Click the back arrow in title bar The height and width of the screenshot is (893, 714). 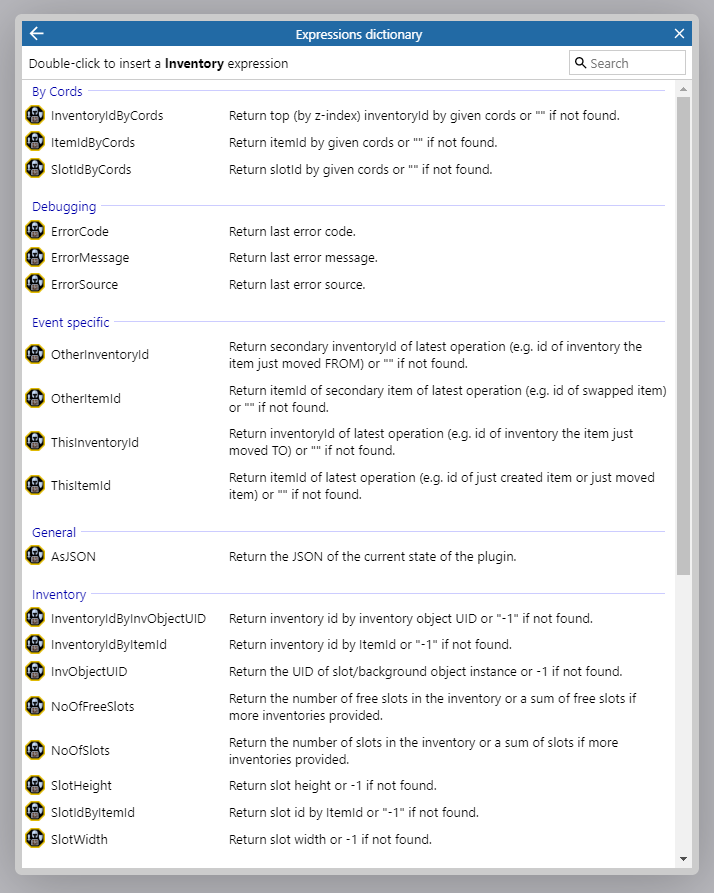[x=37, y=34]
